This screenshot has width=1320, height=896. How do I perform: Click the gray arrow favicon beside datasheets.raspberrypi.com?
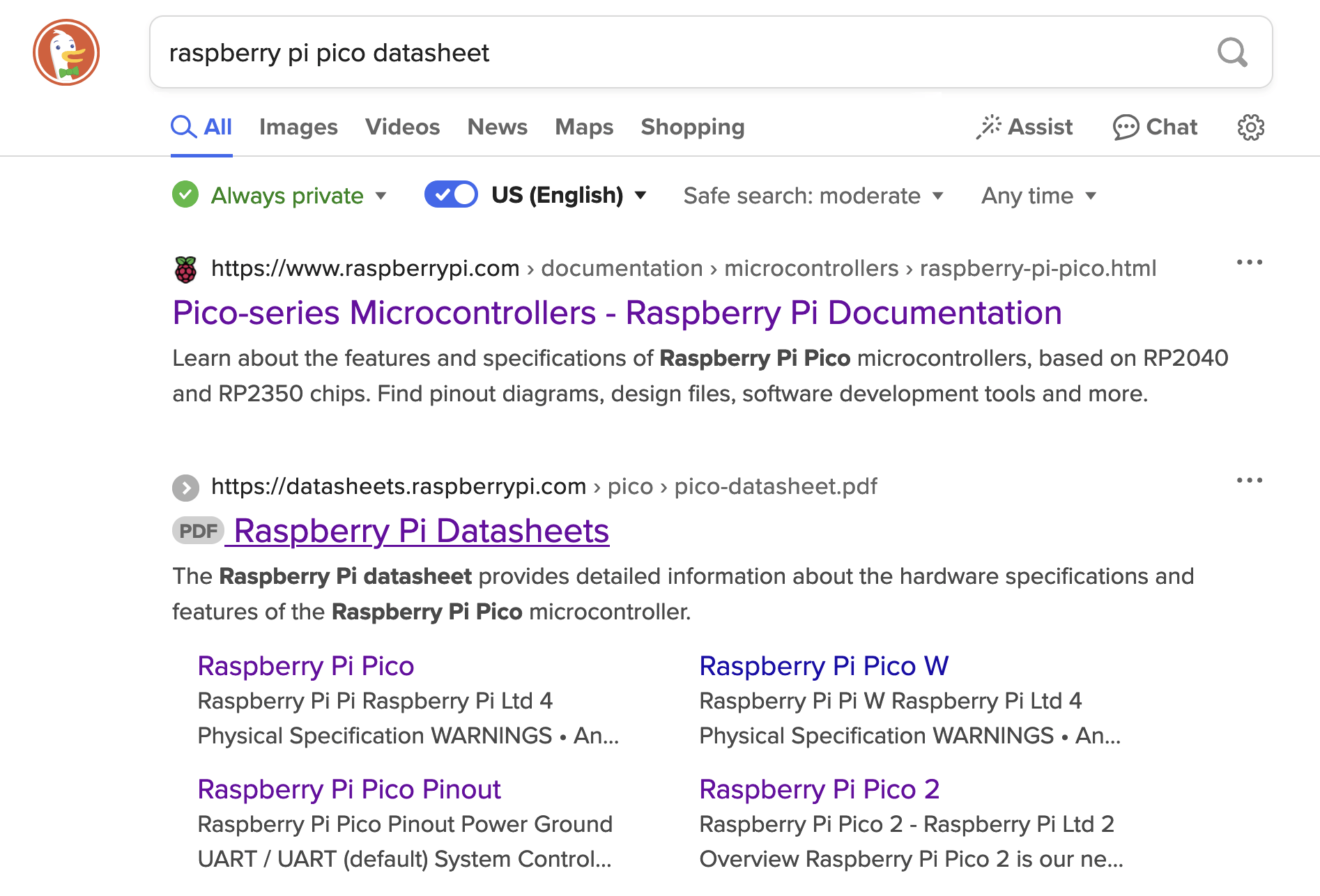pos(186,488)
